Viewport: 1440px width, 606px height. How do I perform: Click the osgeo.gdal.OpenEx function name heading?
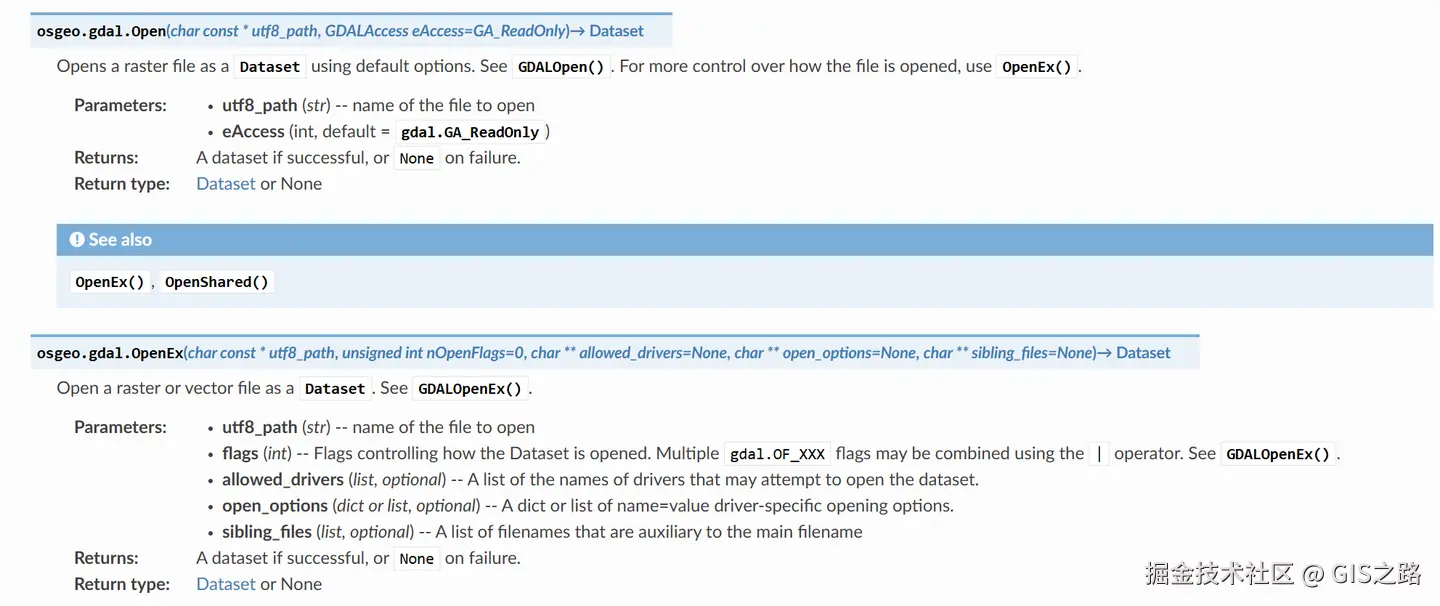tap(110, 353)
